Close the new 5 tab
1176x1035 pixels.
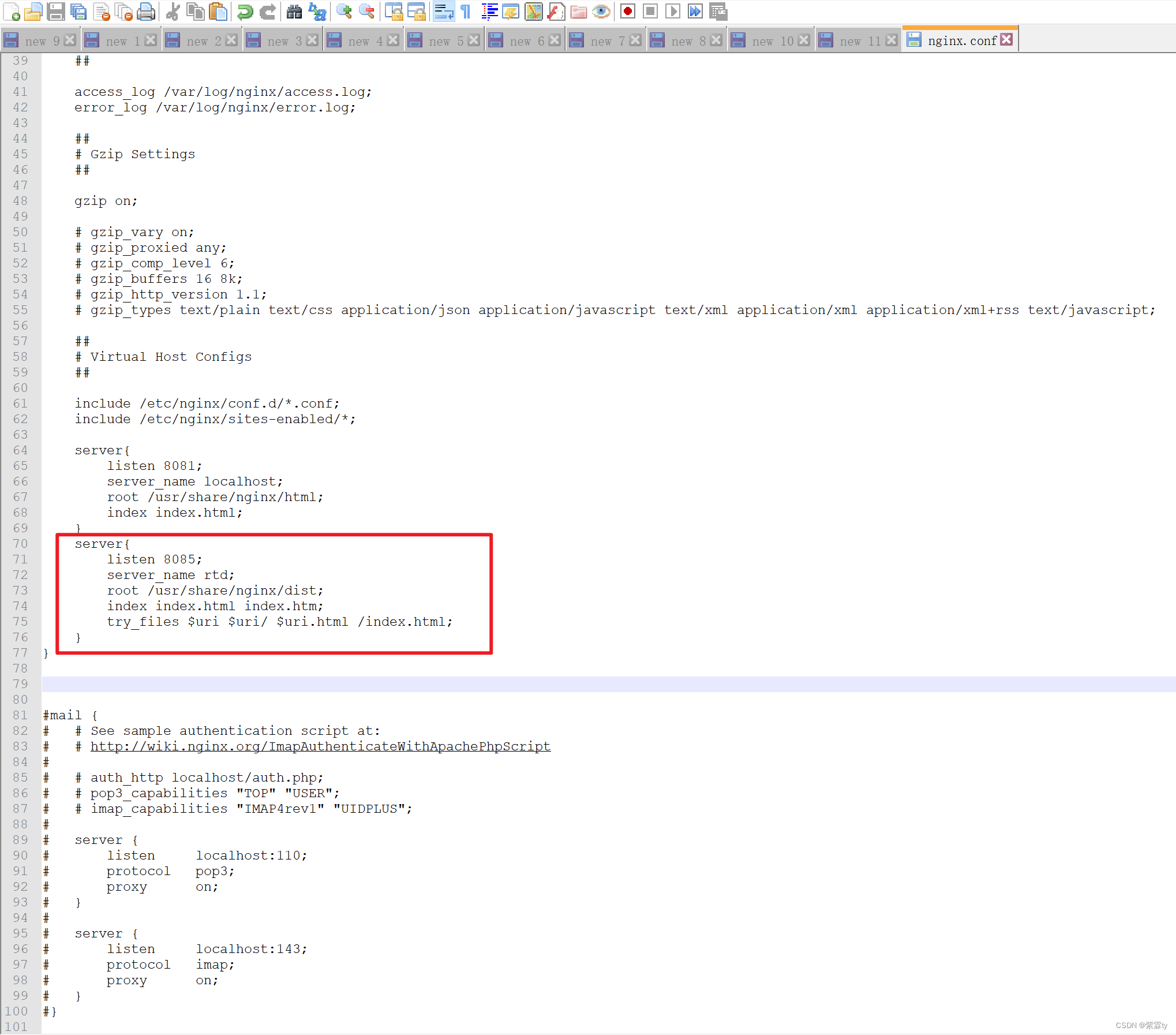coord(473,40)
